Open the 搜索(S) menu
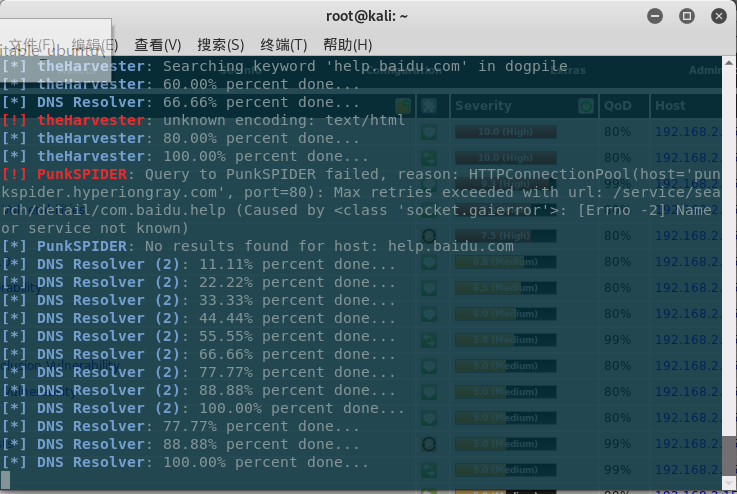Screen dimensions: 737x494 221,45
